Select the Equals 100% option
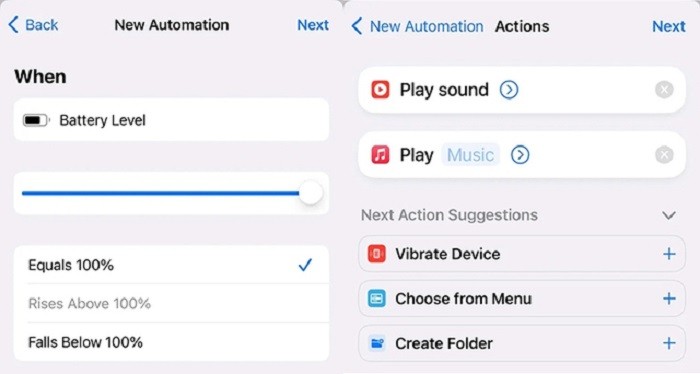The width and height of the screenshot is (700, 374). tap(171, 265)
